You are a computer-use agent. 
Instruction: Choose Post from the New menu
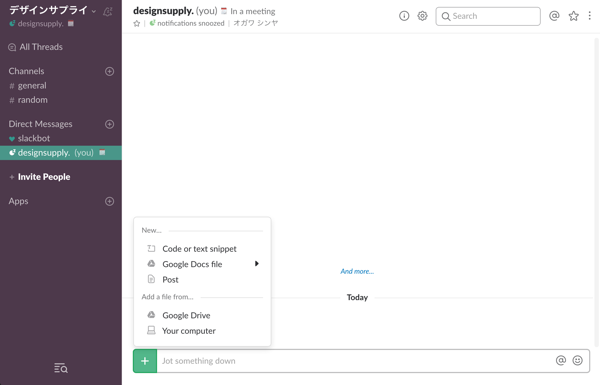click(x=170, y=280)
